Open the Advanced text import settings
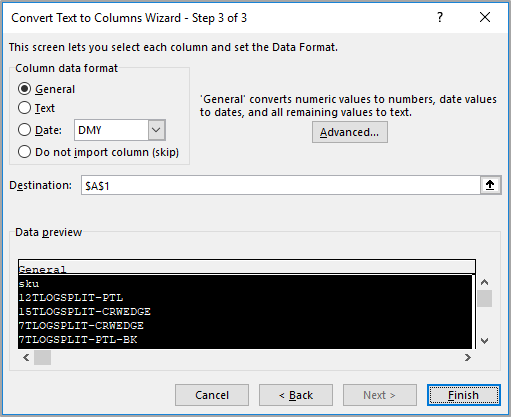511x417 pixels. pyautogui.click(x=350, y=132)
